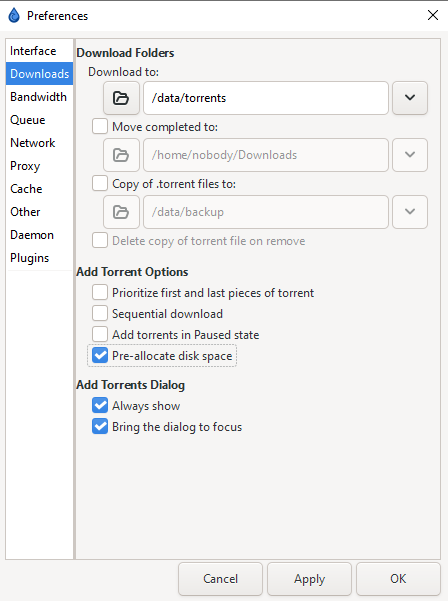Expand the Download to path dropdown
The width and height of the screenshot is (448, 601).
click(410, 98)
